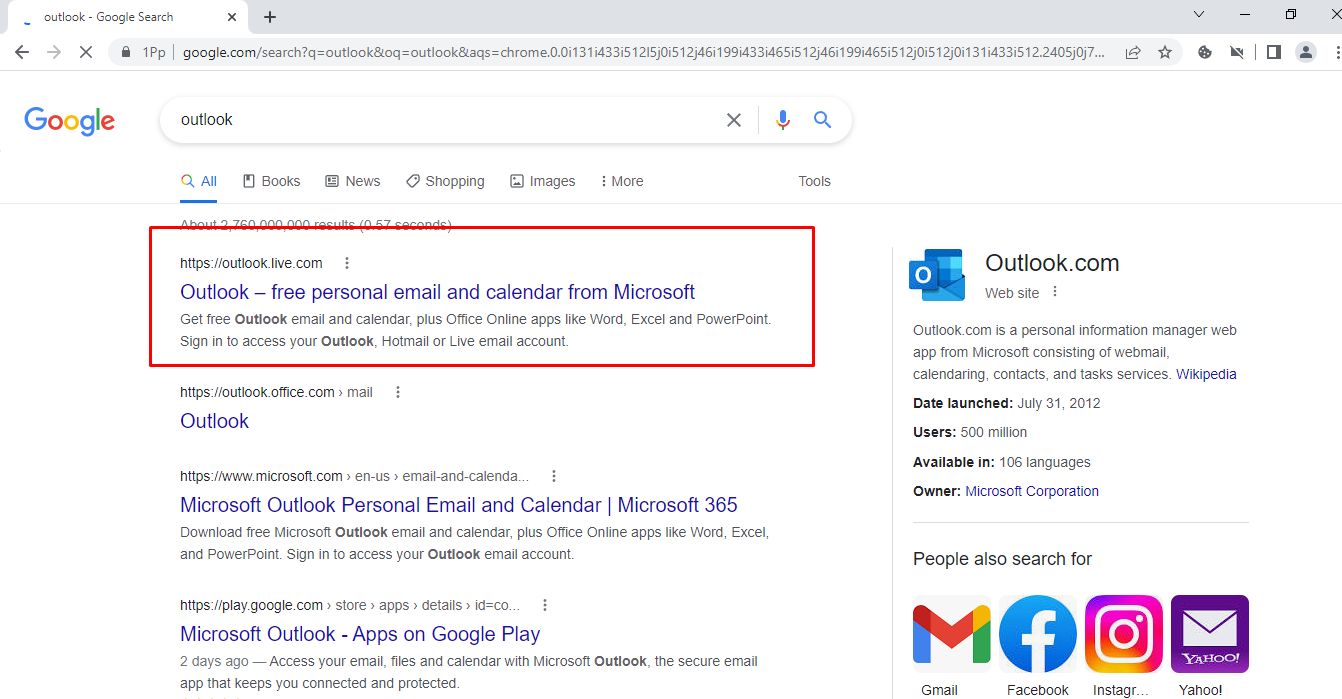Click the Google logo
1342x699 pixels.
click(x=69, y=121)
